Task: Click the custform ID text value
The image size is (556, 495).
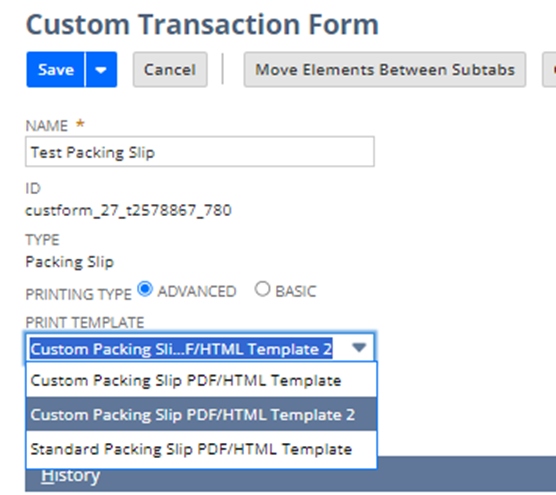Action: [x=128, y=211]
